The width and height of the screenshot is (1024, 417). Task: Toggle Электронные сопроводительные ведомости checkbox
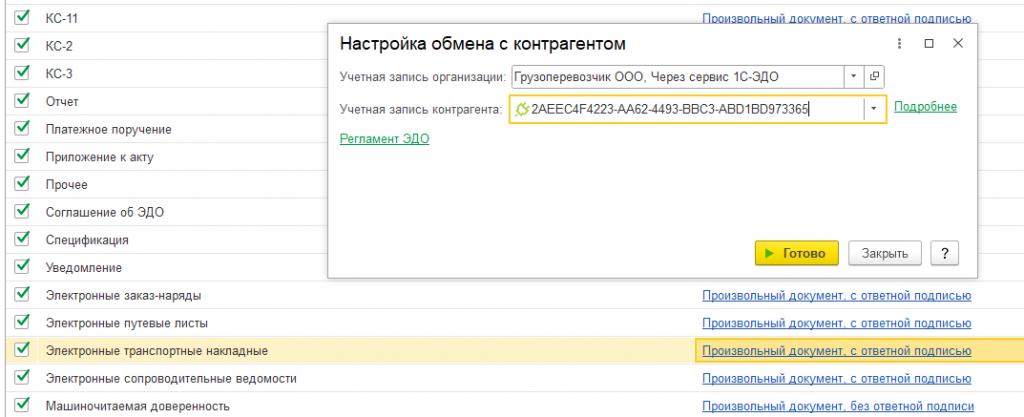22,377
